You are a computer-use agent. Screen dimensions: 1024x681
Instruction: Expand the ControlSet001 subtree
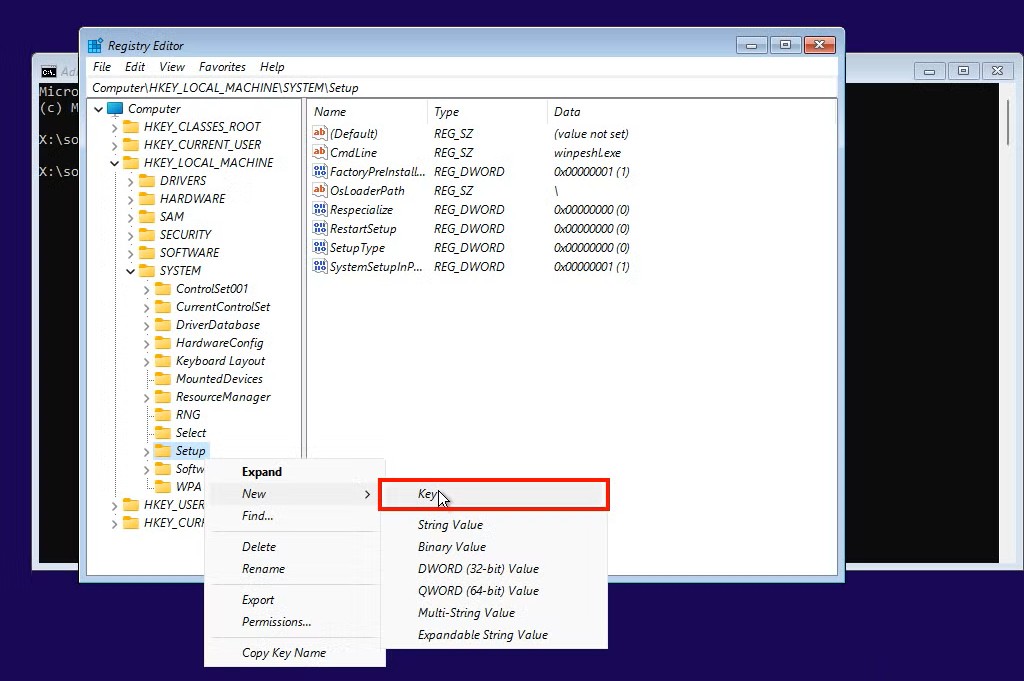coord(145,288)
